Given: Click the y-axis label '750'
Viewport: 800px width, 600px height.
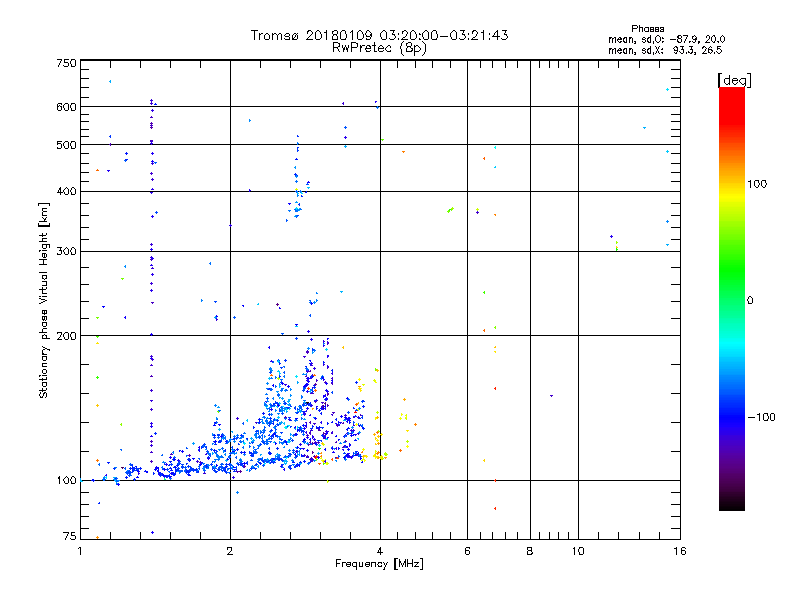Looking at the screenshot, I should (x=66, y=63).
